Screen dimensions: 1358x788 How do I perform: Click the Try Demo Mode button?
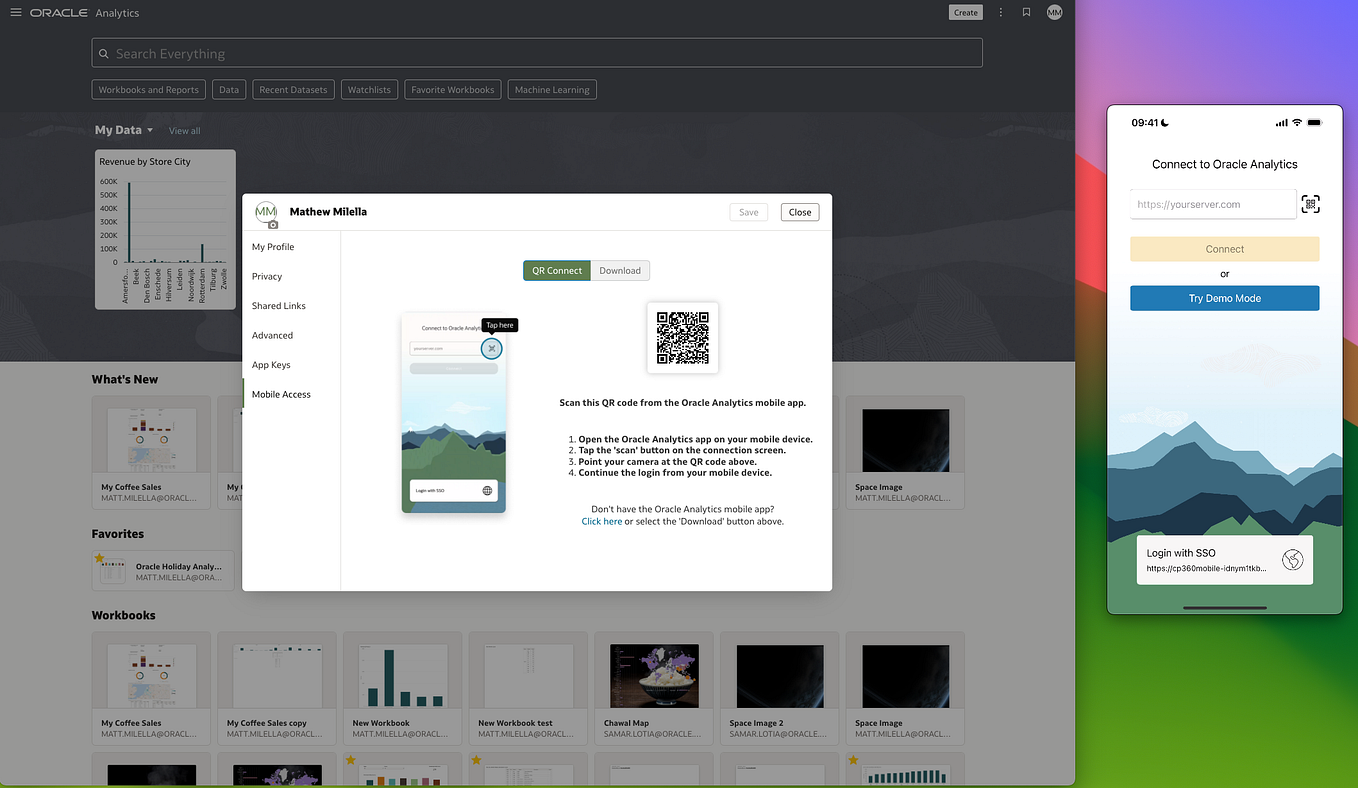click(x=1224, y=298)
